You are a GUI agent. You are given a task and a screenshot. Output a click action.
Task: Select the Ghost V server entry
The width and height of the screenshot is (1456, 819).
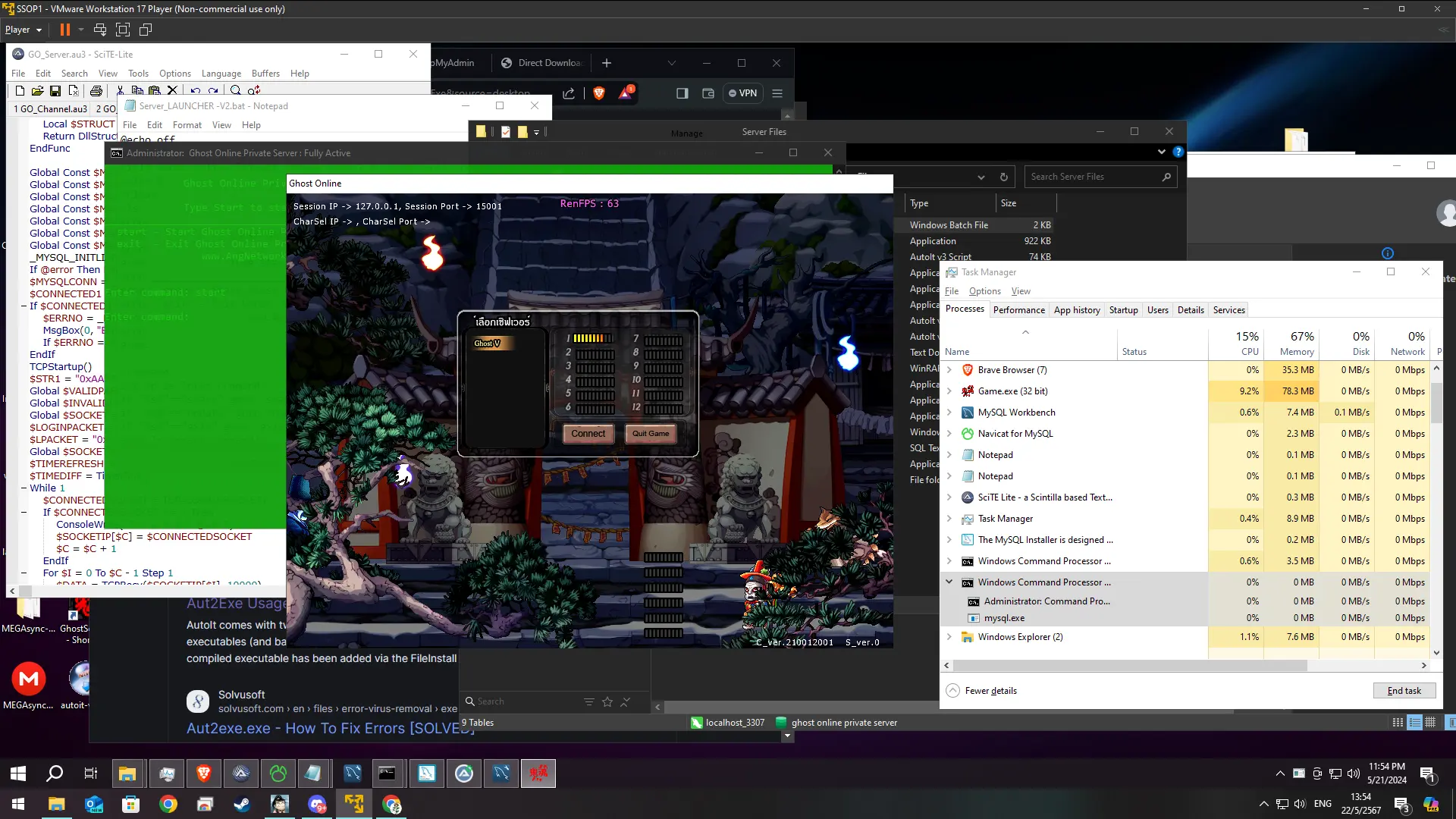pos(488,344)
